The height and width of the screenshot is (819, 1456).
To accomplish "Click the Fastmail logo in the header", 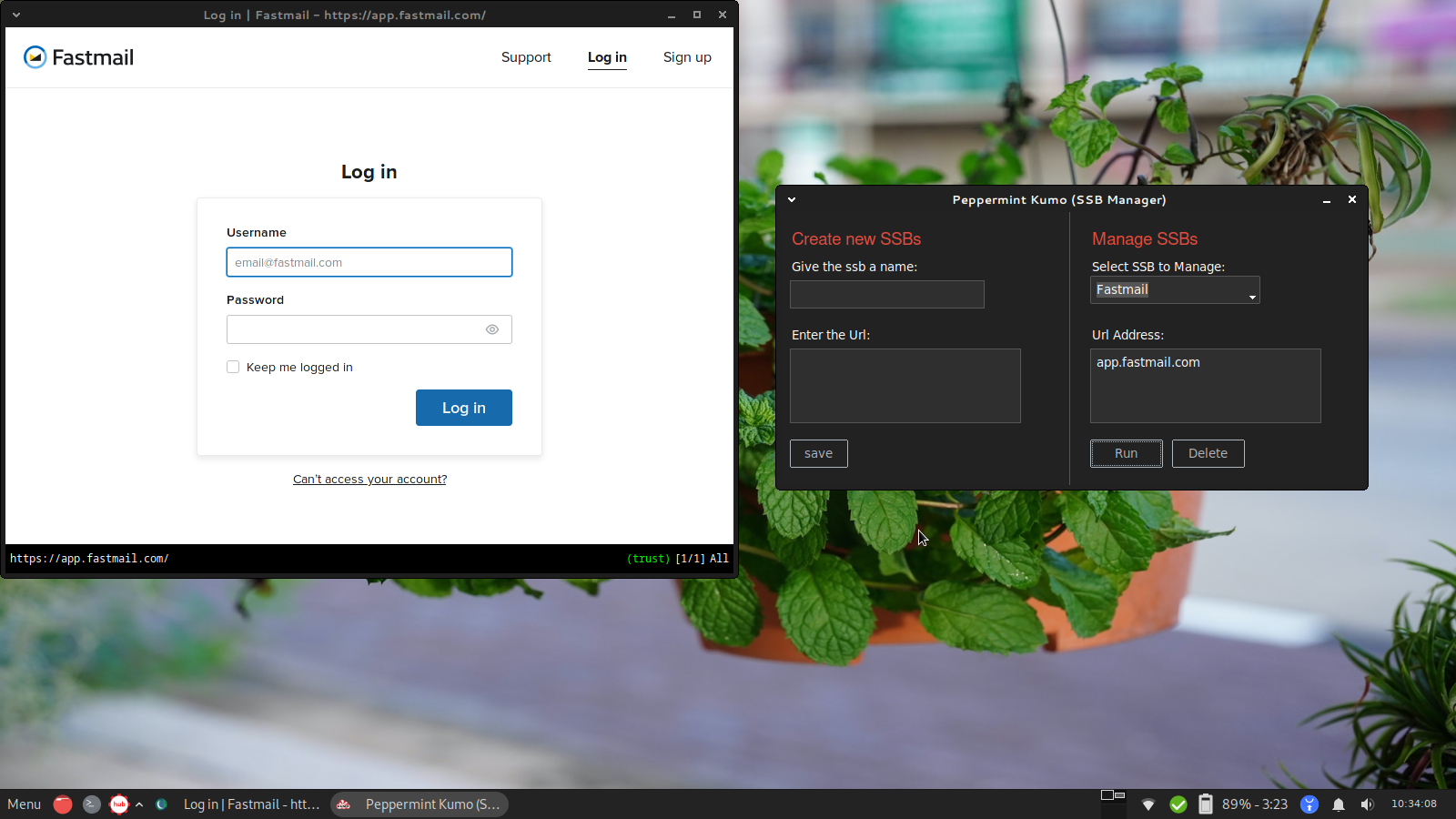I will pos(78,57).
